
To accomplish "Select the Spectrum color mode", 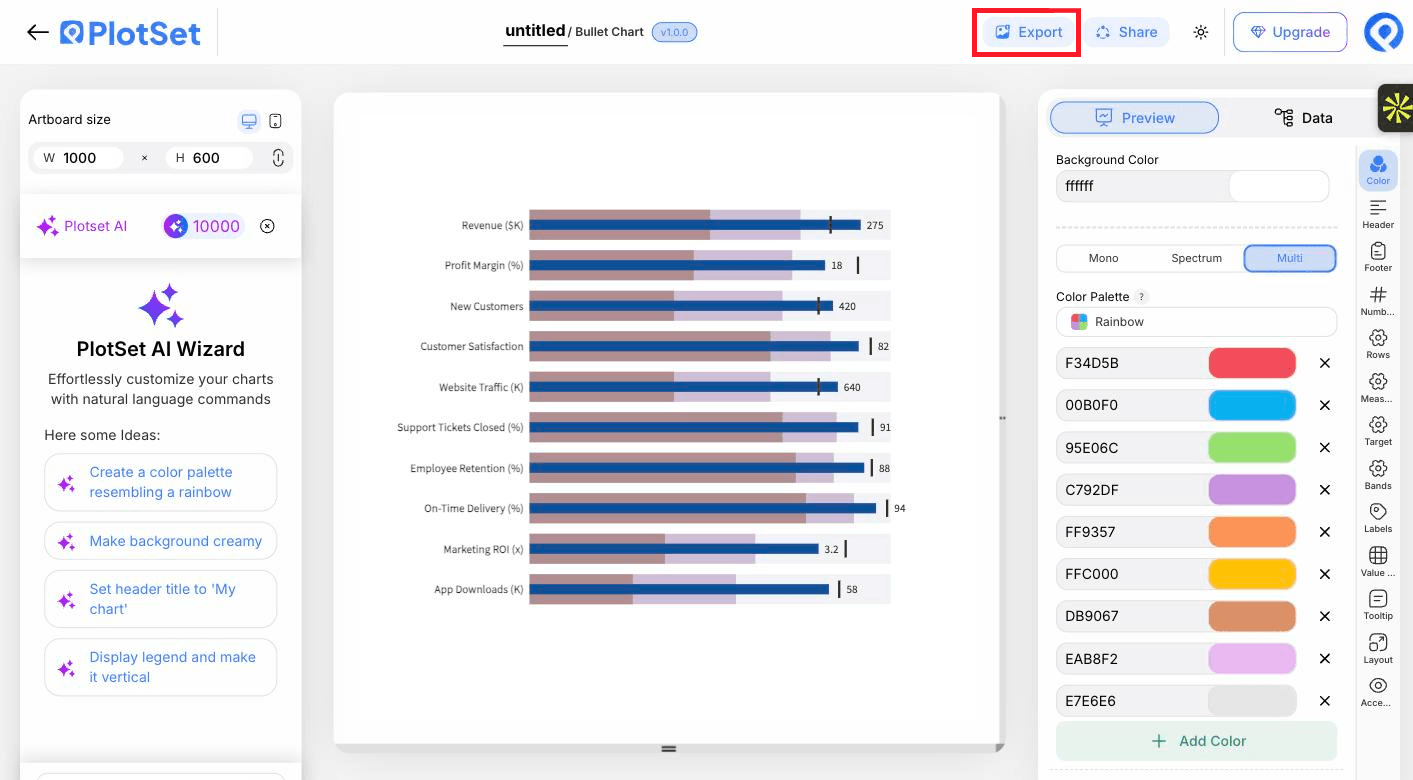I will pos(1196,258).
